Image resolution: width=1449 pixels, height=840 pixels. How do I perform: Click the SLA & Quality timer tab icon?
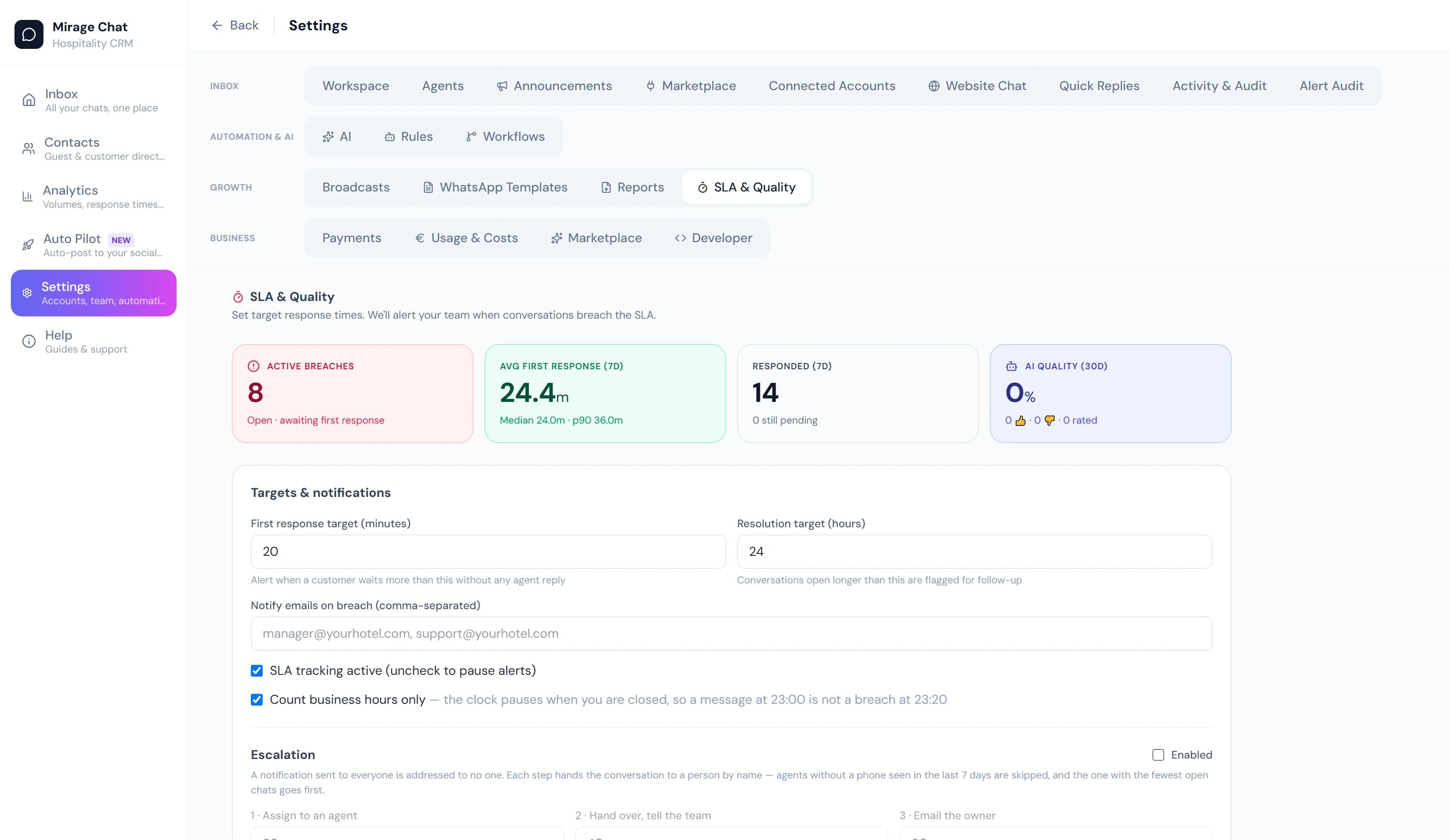[702, 187]
